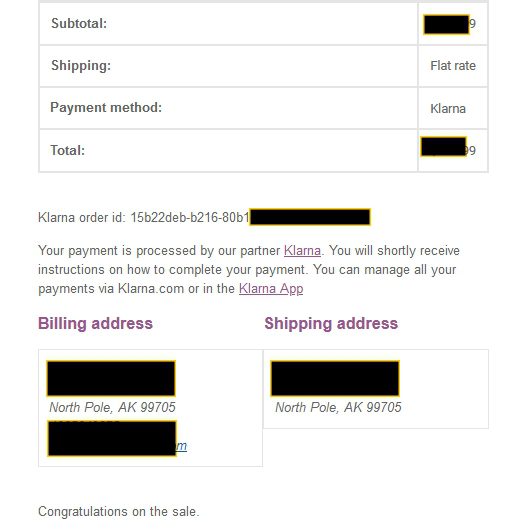The image size is (531, 529).
Task: Select the Subtotal label
Action: click(79, 23)
